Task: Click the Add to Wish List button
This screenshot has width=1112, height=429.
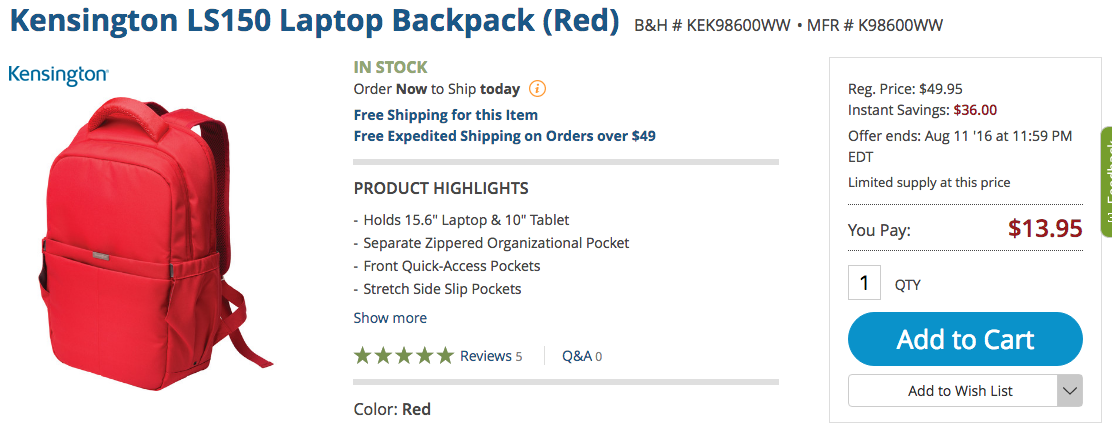Action: [952, 391]
